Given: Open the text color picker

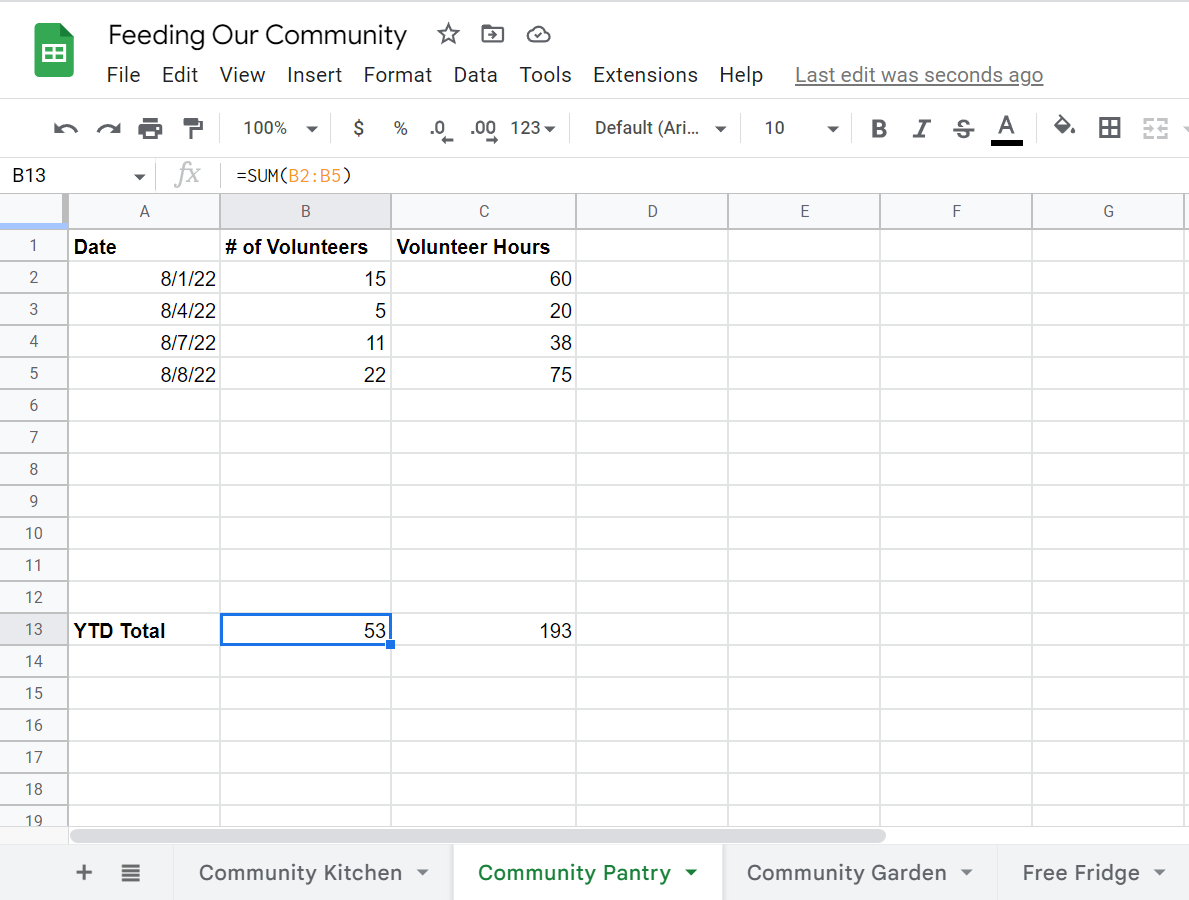Looking at the screenshot, I should click(x=1006, y=128).
